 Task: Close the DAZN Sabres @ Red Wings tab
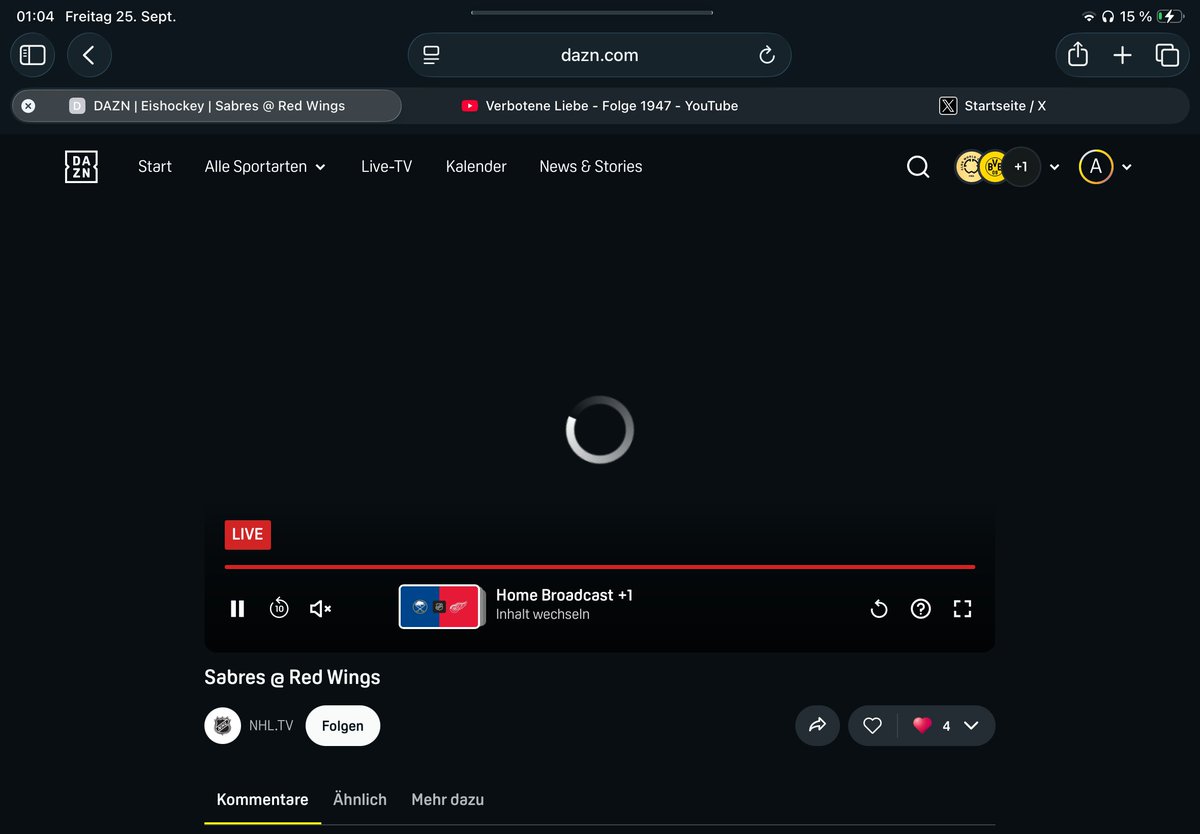[28, 105]
